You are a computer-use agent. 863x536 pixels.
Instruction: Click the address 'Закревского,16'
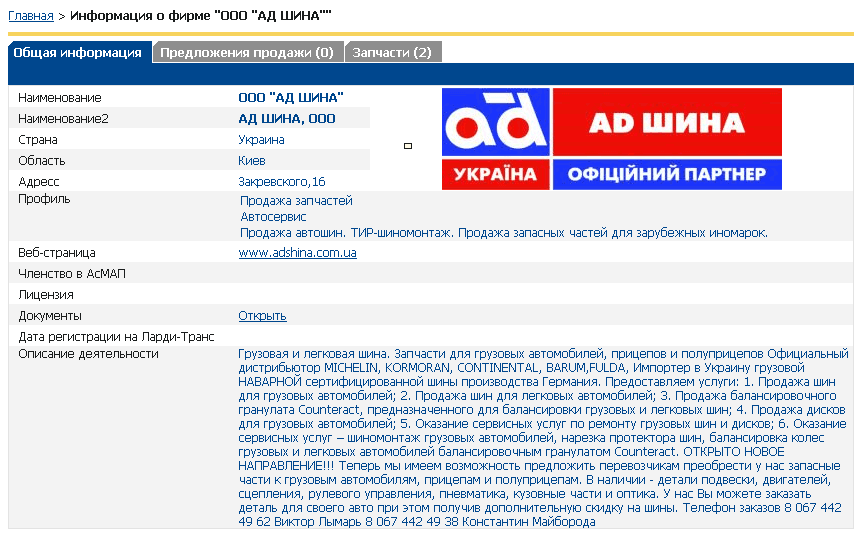(x=282, y=182)
